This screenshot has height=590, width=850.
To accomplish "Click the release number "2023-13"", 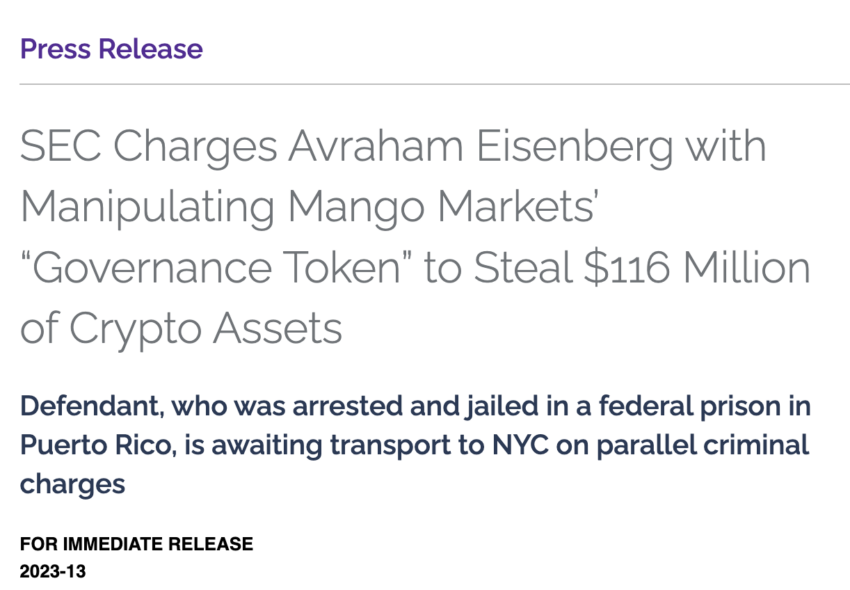I will [54, 573].
